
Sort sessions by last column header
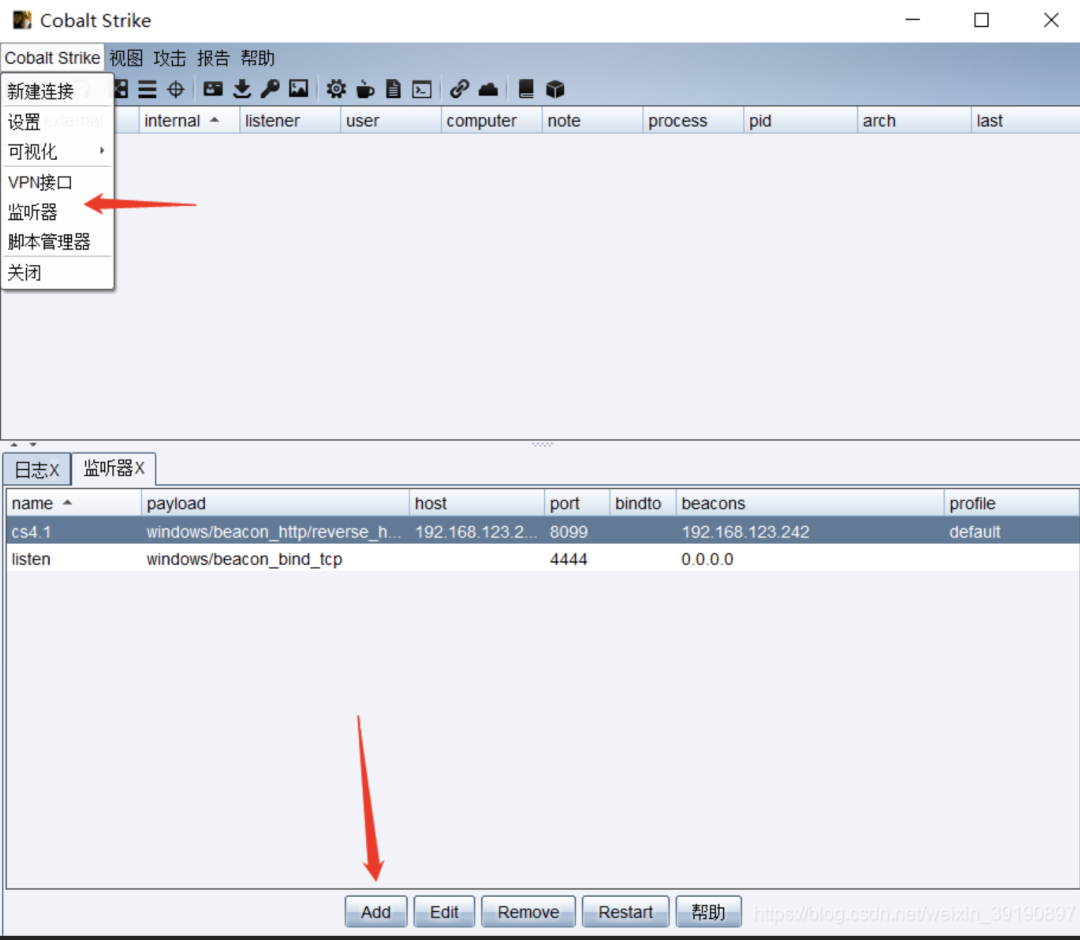(1026, 121)
